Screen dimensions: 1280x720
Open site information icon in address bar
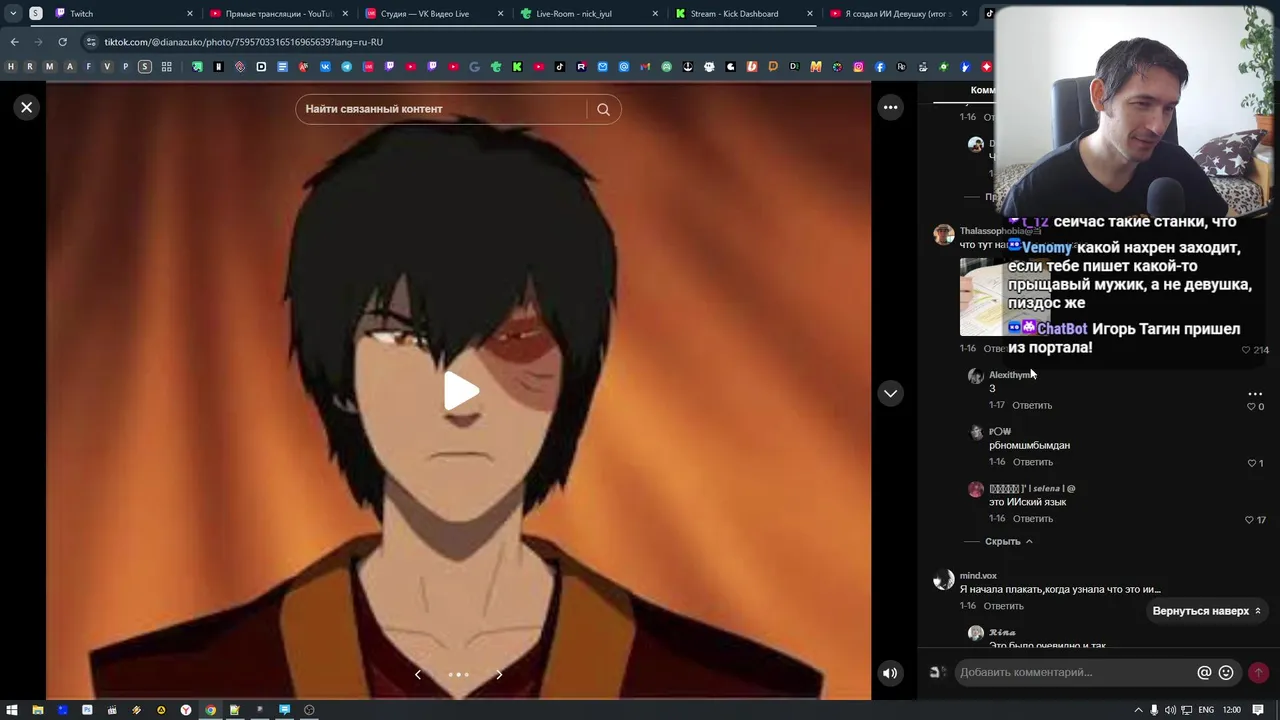[91, 42]
